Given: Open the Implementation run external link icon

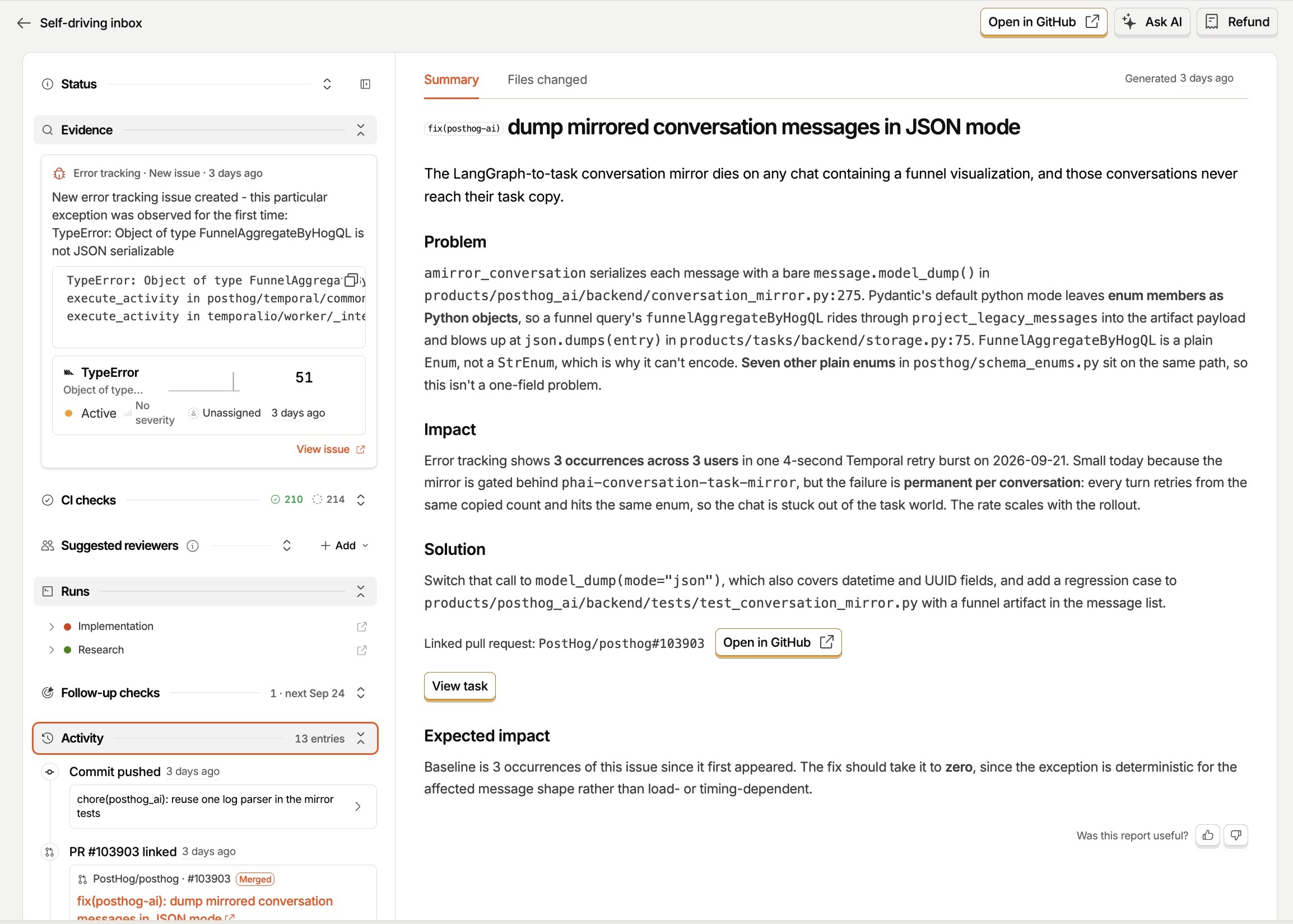Looking at the screenshot, I should coord(361,627).
